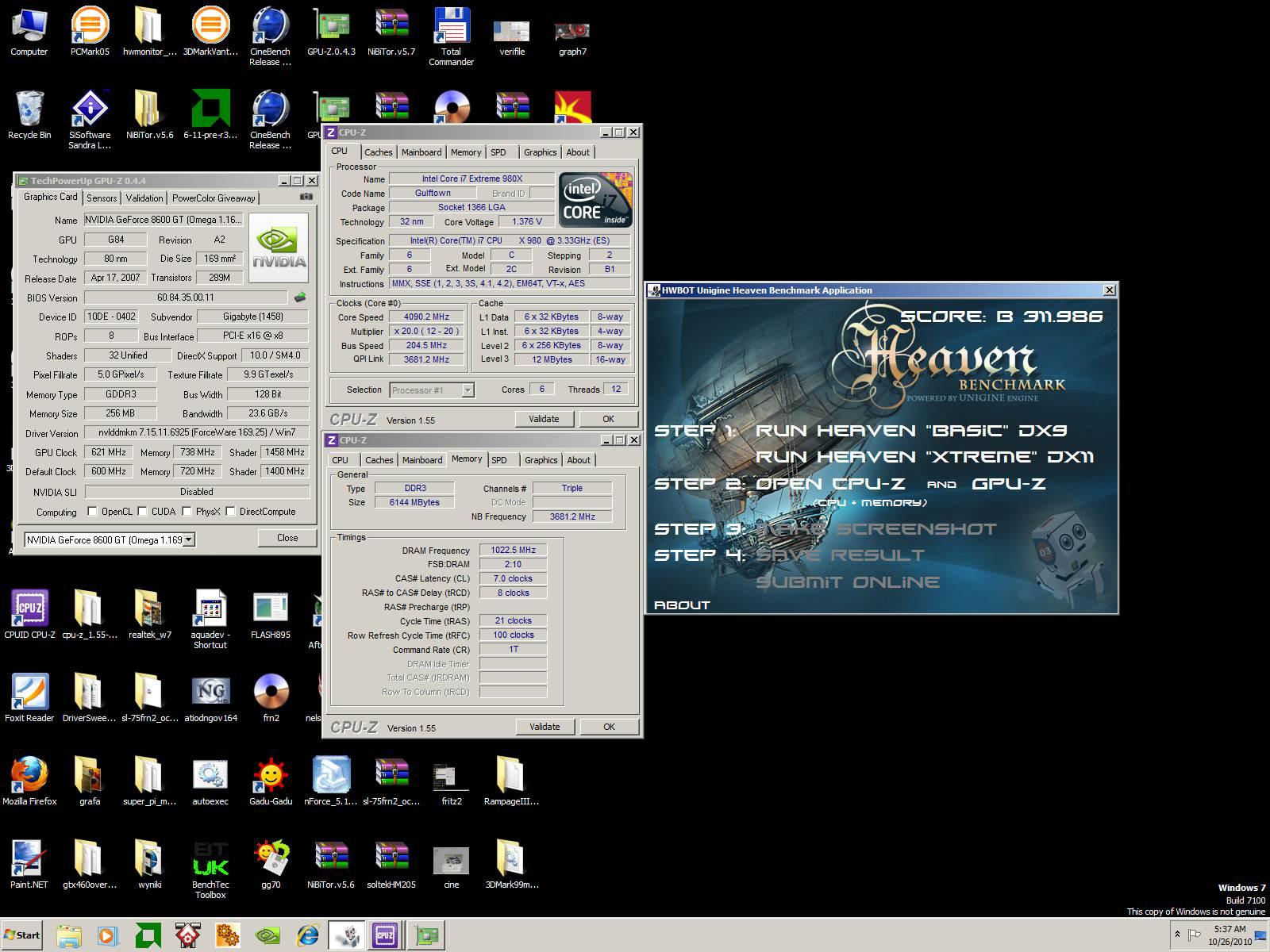This screenshot has width=1270, height=952.
Task: Click Validate in the upper CPU-Z window
Action: coord(544,419)
